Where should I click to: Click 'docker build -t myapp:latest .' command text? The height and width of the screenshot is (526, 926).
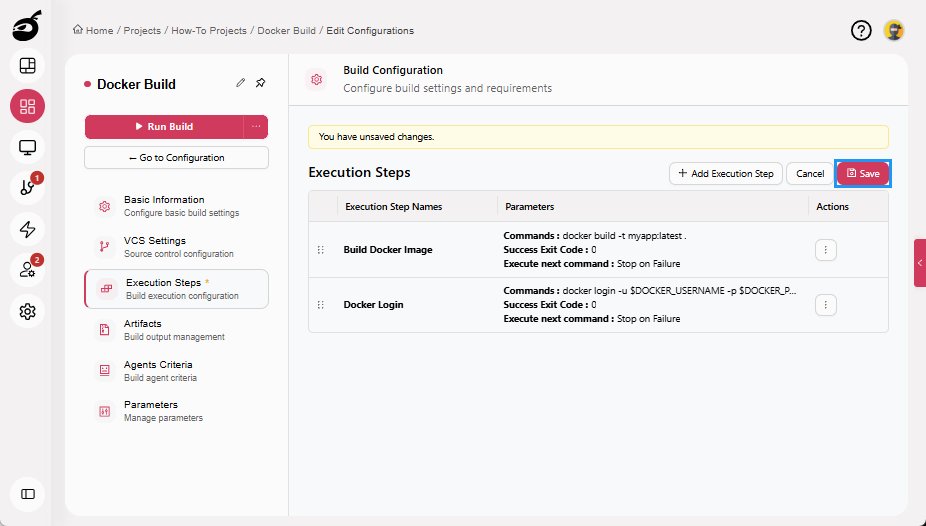pyautogui.click(x=624, y=236)
